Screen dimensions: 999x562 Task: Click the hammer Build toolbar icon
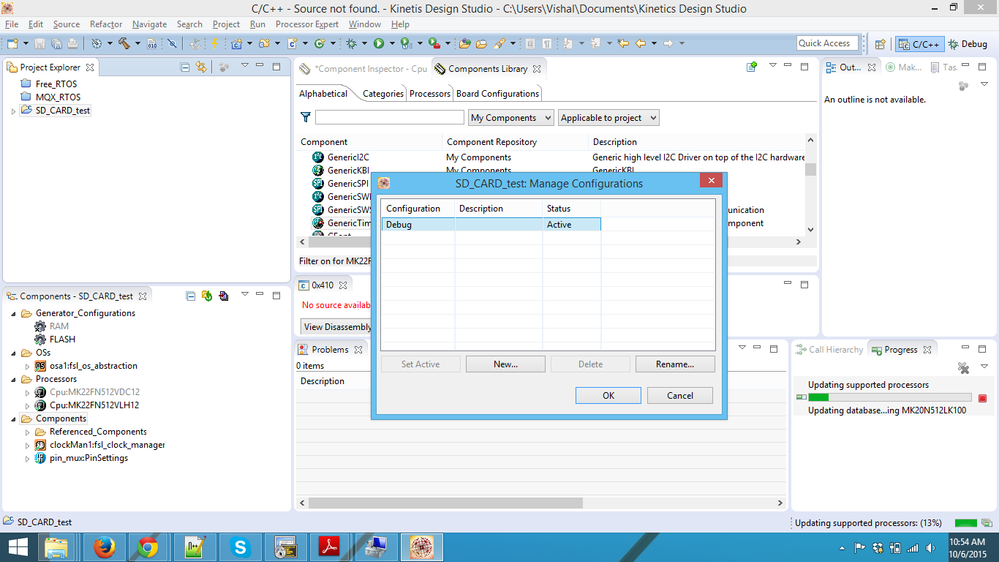[124, 43]
